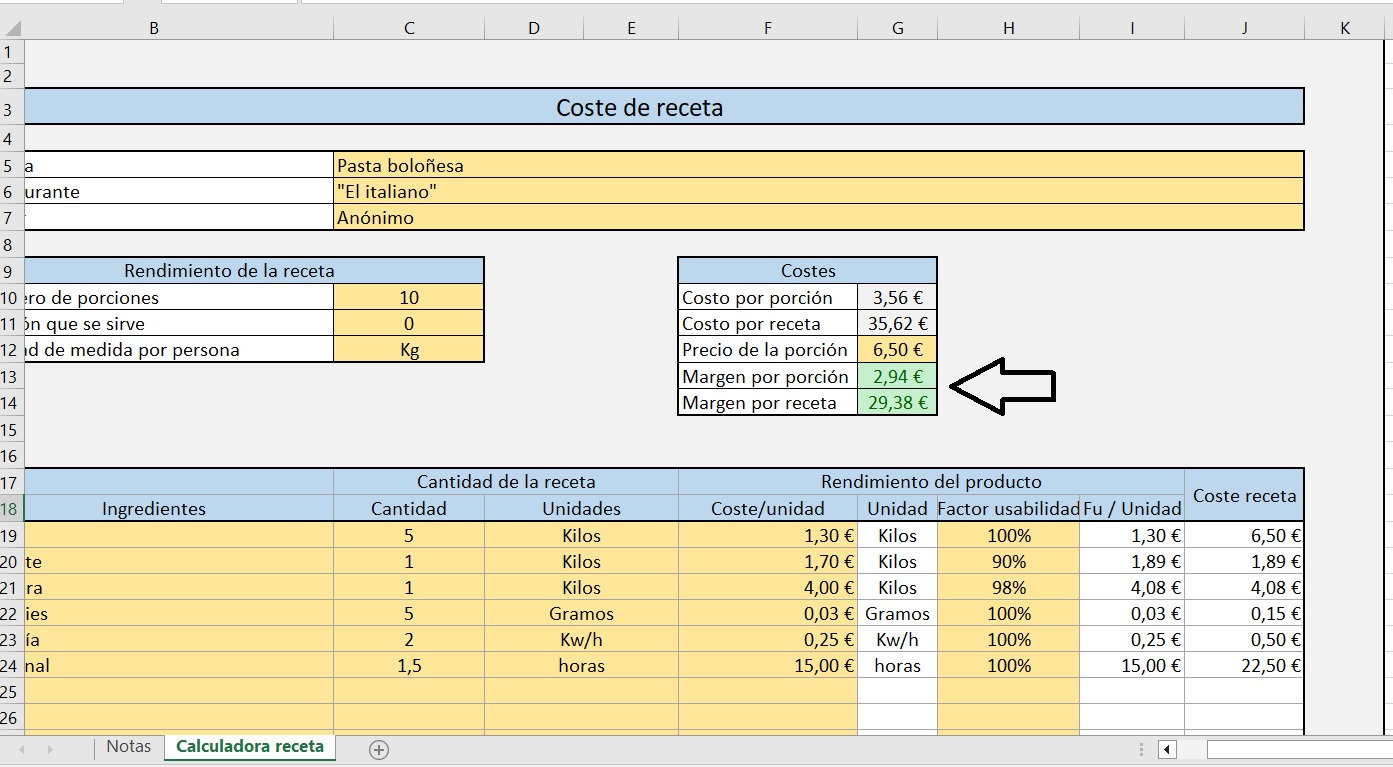
Task: Select the green 'Margen por porción' cell
Action: pos(897,377)
